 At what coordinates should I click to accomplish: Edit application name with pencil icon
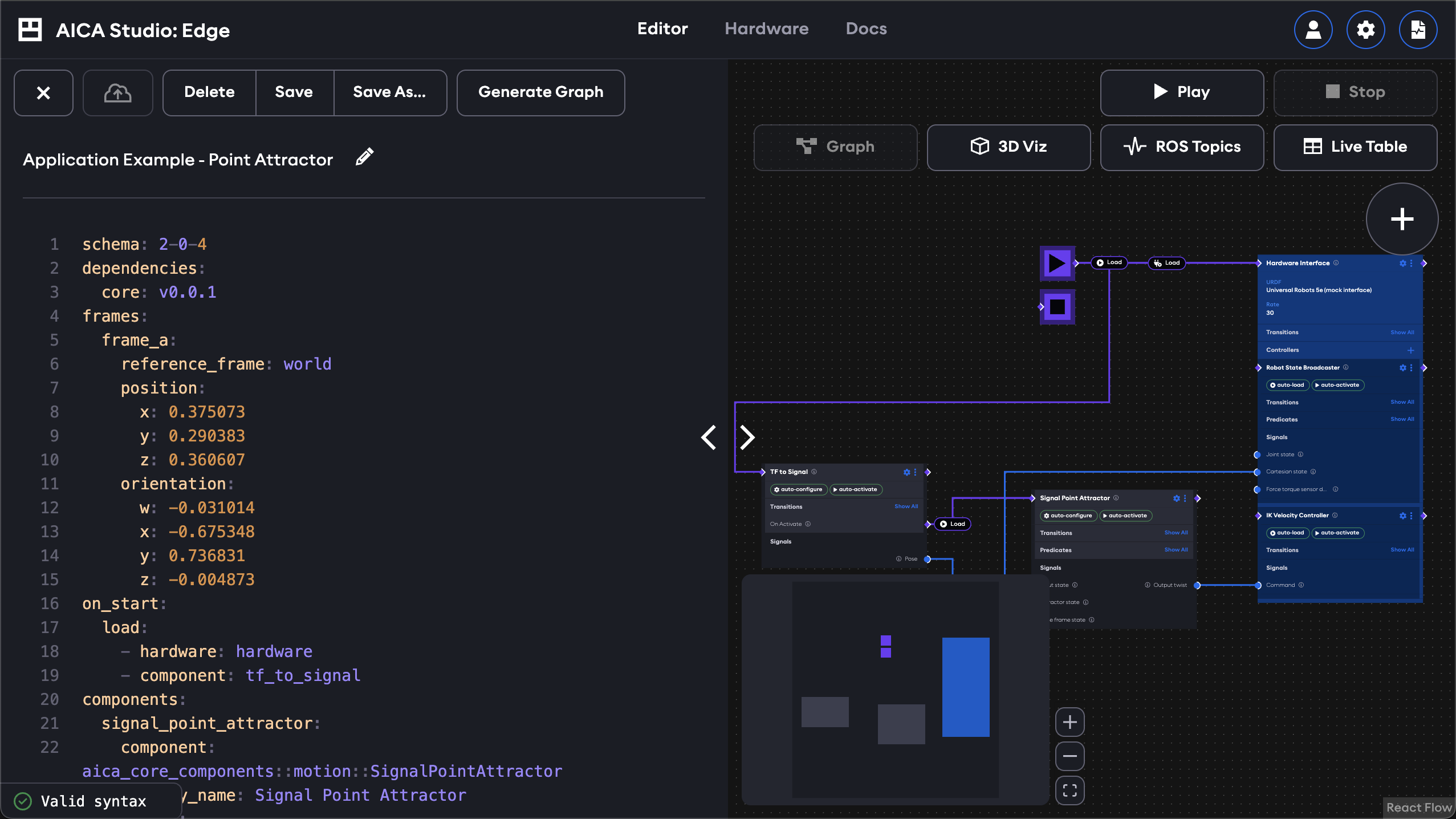pyautogui.click(x=364, y=157)
